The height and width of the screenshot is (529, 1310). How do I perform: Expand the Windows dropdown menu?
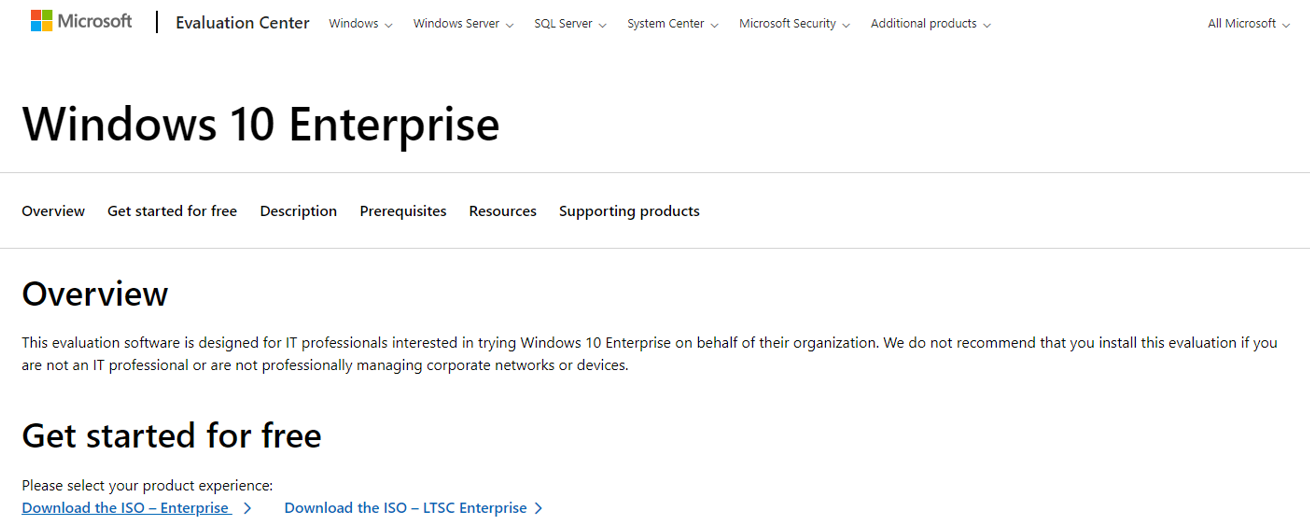pyautogui.click(x=360, y=24)
